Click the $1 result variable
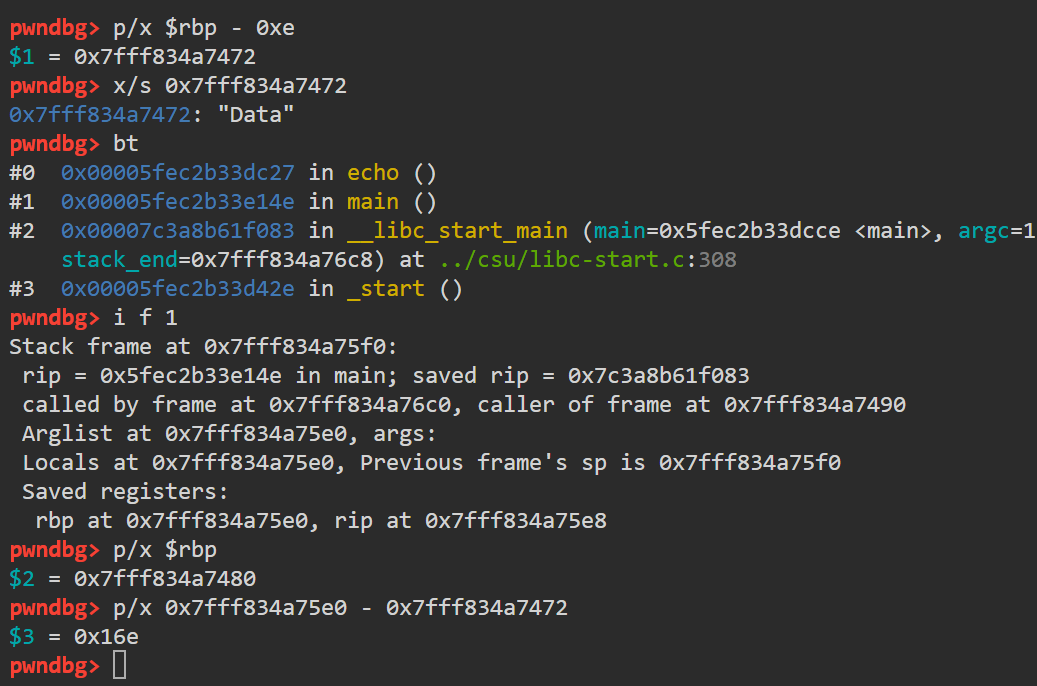1037x686 pixels. pos(22,57)
